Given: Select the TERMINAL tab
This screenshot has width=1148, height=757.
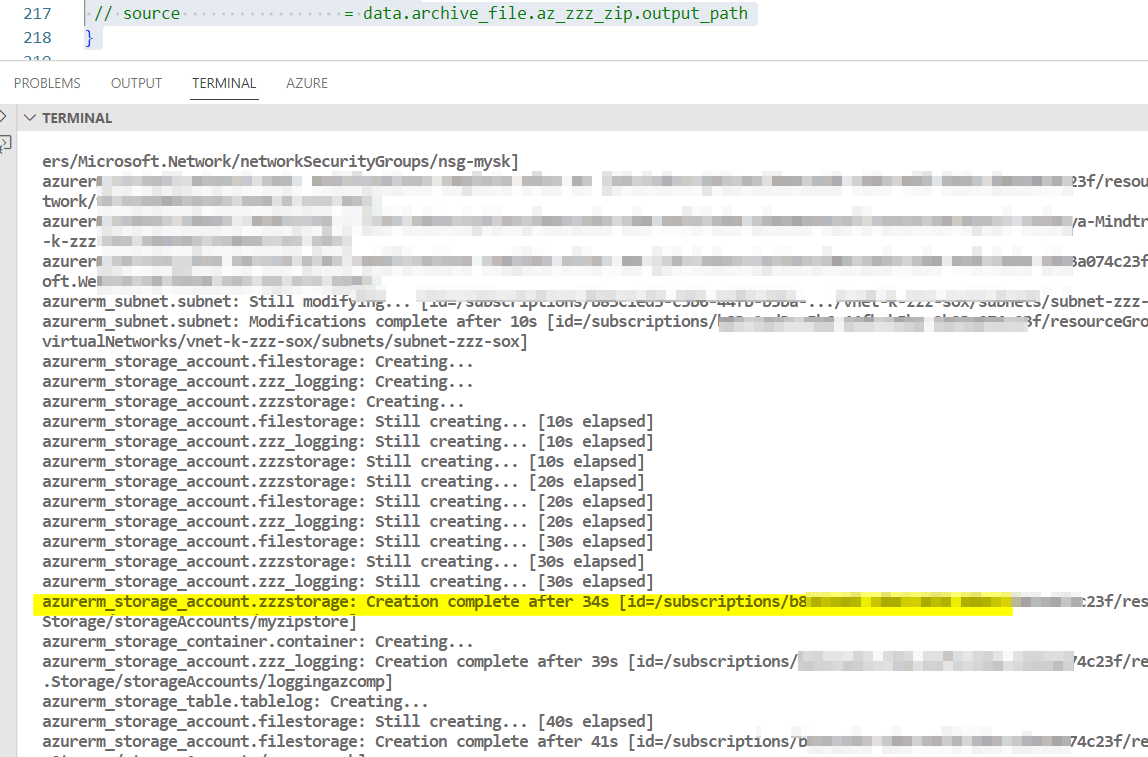Looking at the screenshot, I should pyautogui.click(x=224, y=83).
